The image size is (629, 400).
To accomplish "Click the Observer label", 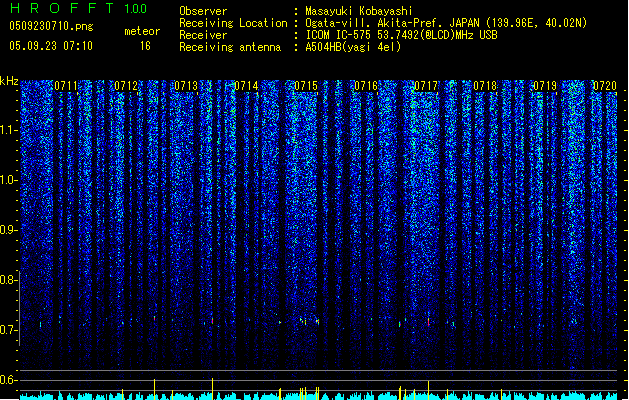I will [x=203, y=11].
